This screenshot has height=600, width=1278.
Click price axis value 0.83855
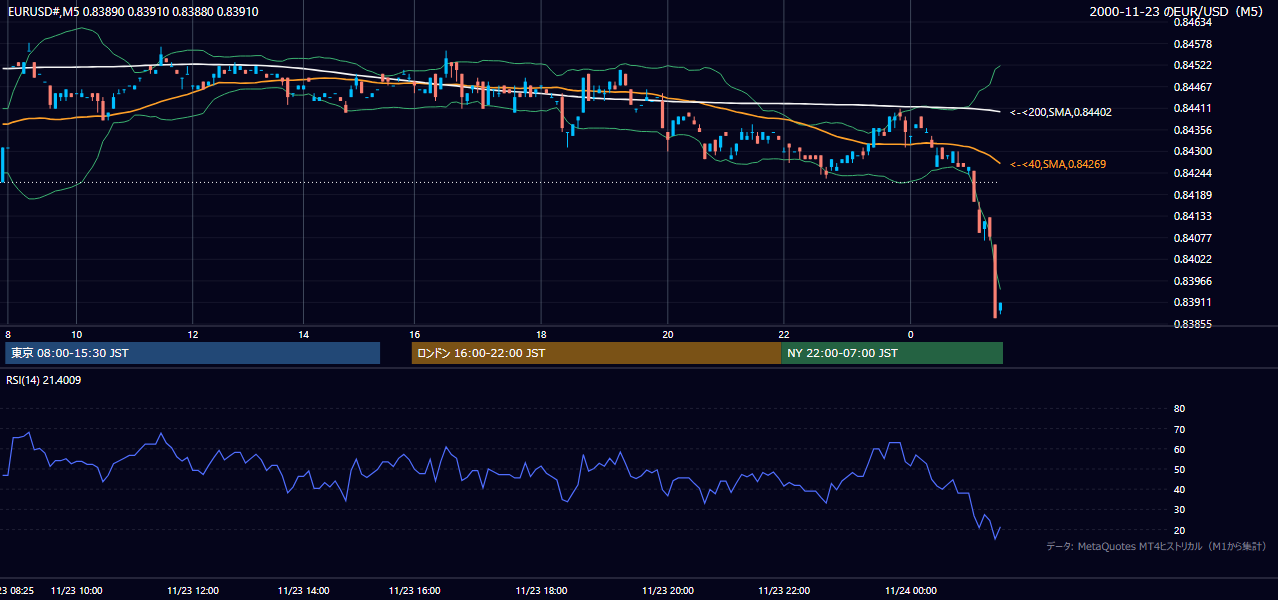1192,324
